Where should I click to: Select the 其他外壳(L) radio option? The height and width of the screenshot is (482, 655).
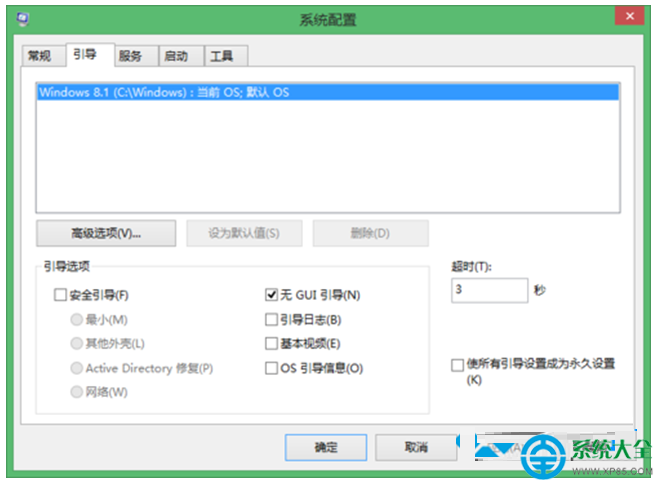tap(76, 344)
